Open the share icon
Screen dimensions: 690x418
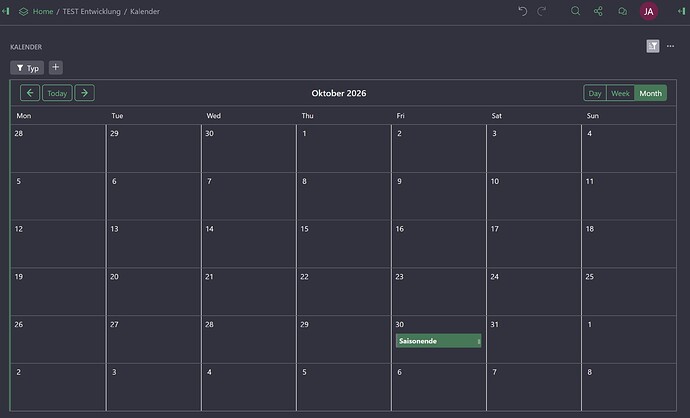click(x=598, y=11)
